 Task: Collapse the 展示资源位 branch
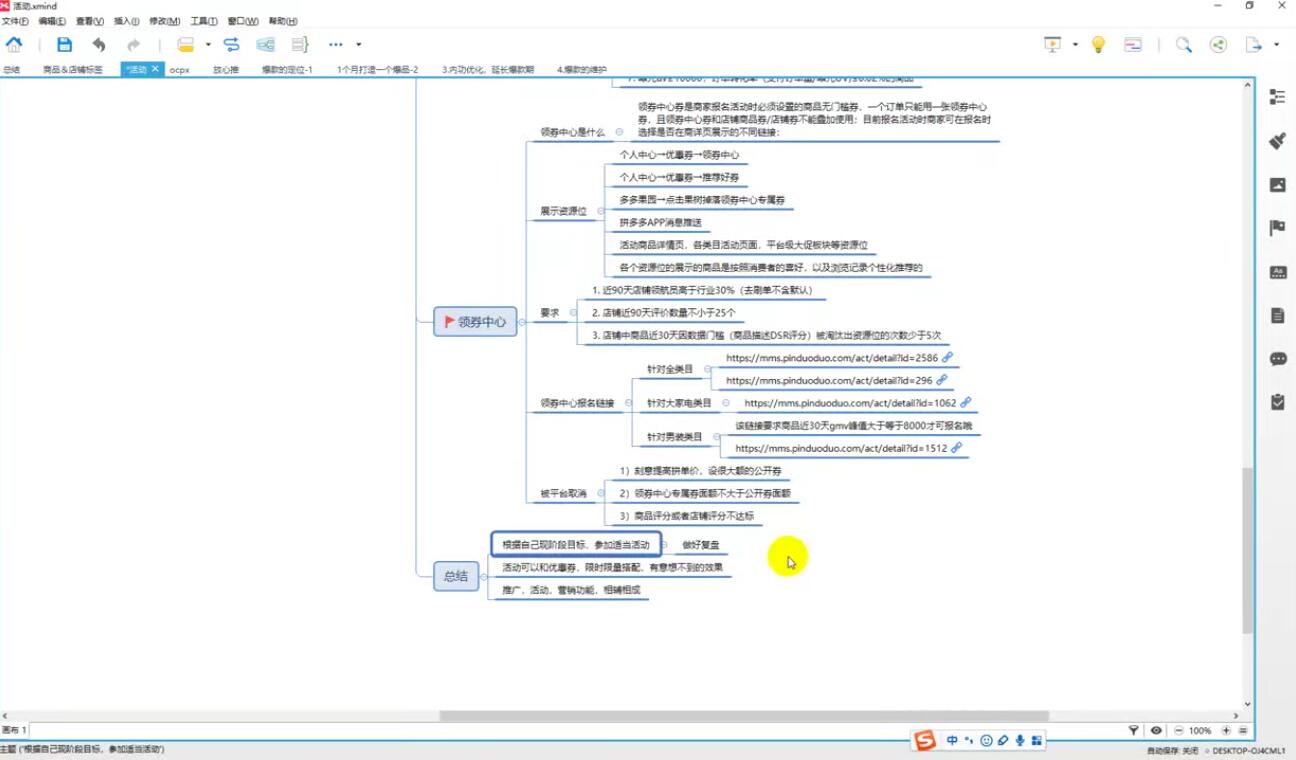pos(599,211)
